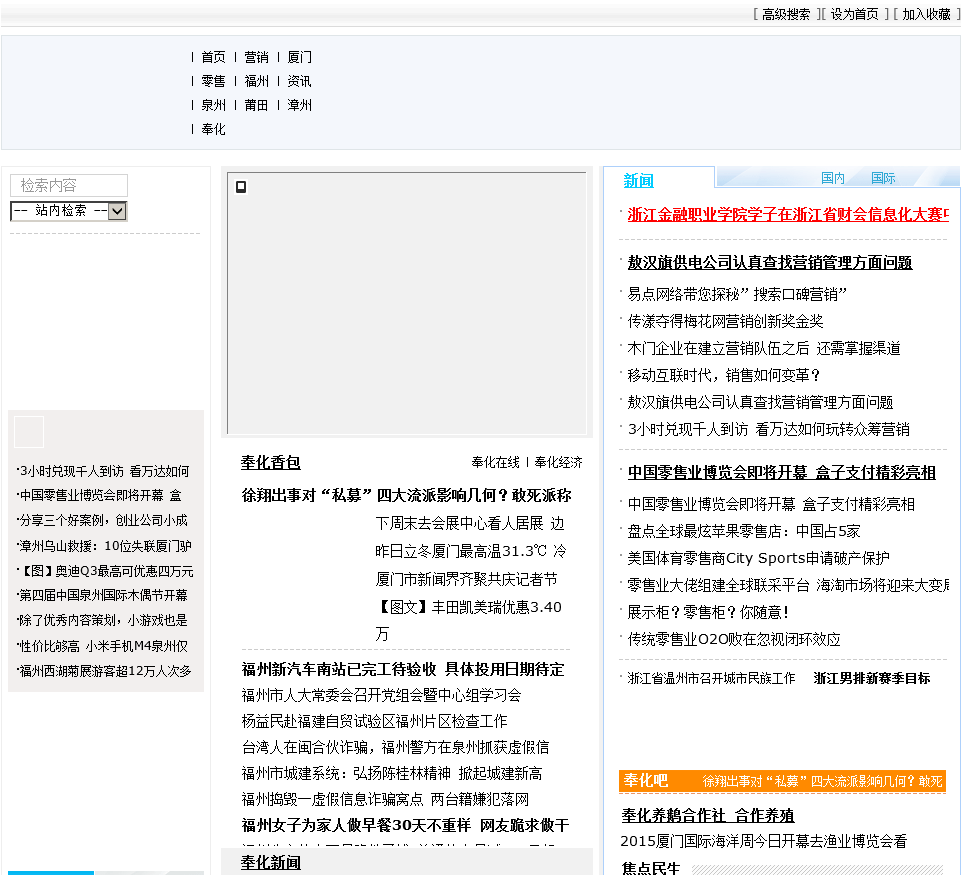
Task: Open the 奉化 navigation item
Action: point(214,129)
